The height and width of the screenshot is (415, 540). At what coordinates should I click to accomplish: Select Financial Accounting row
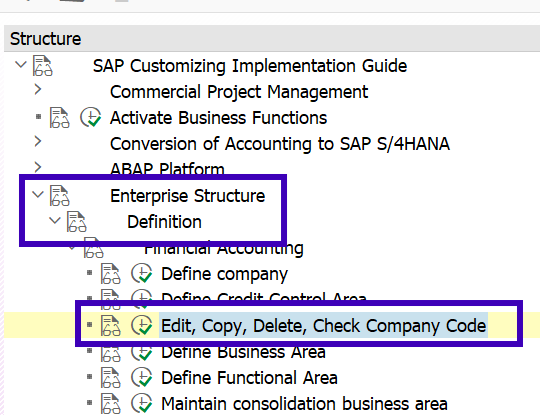pos(224,249)
